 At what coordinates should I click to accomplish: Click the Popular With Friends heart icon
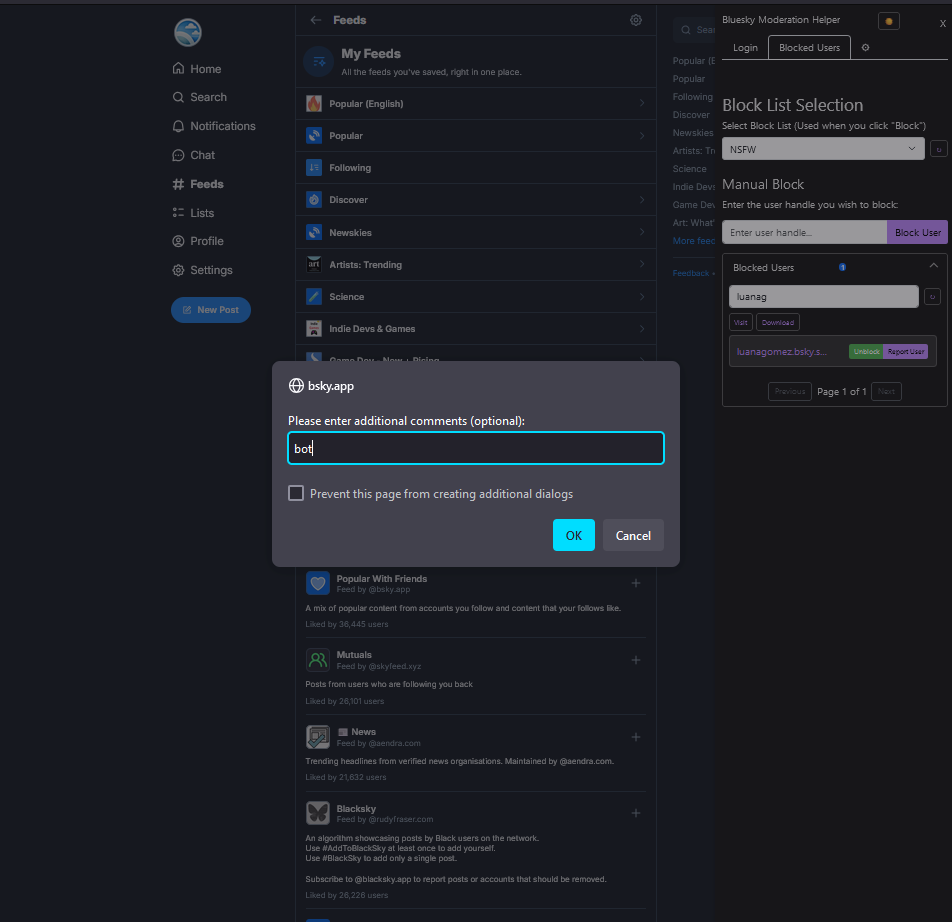318,583
